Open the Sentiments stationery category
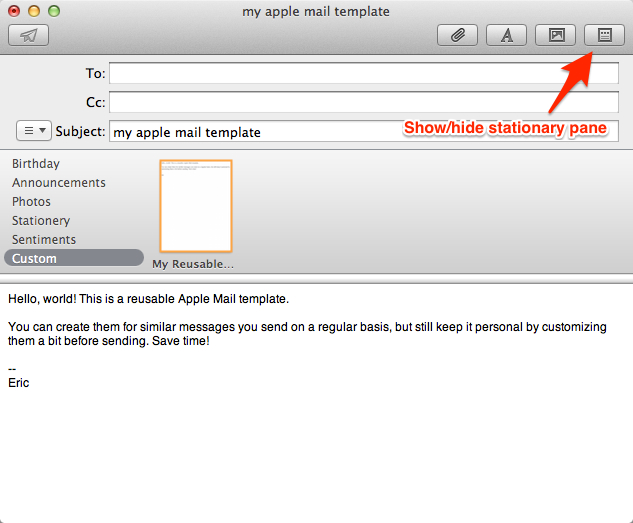This screenshot has width=633, height=523. (44, 239)
